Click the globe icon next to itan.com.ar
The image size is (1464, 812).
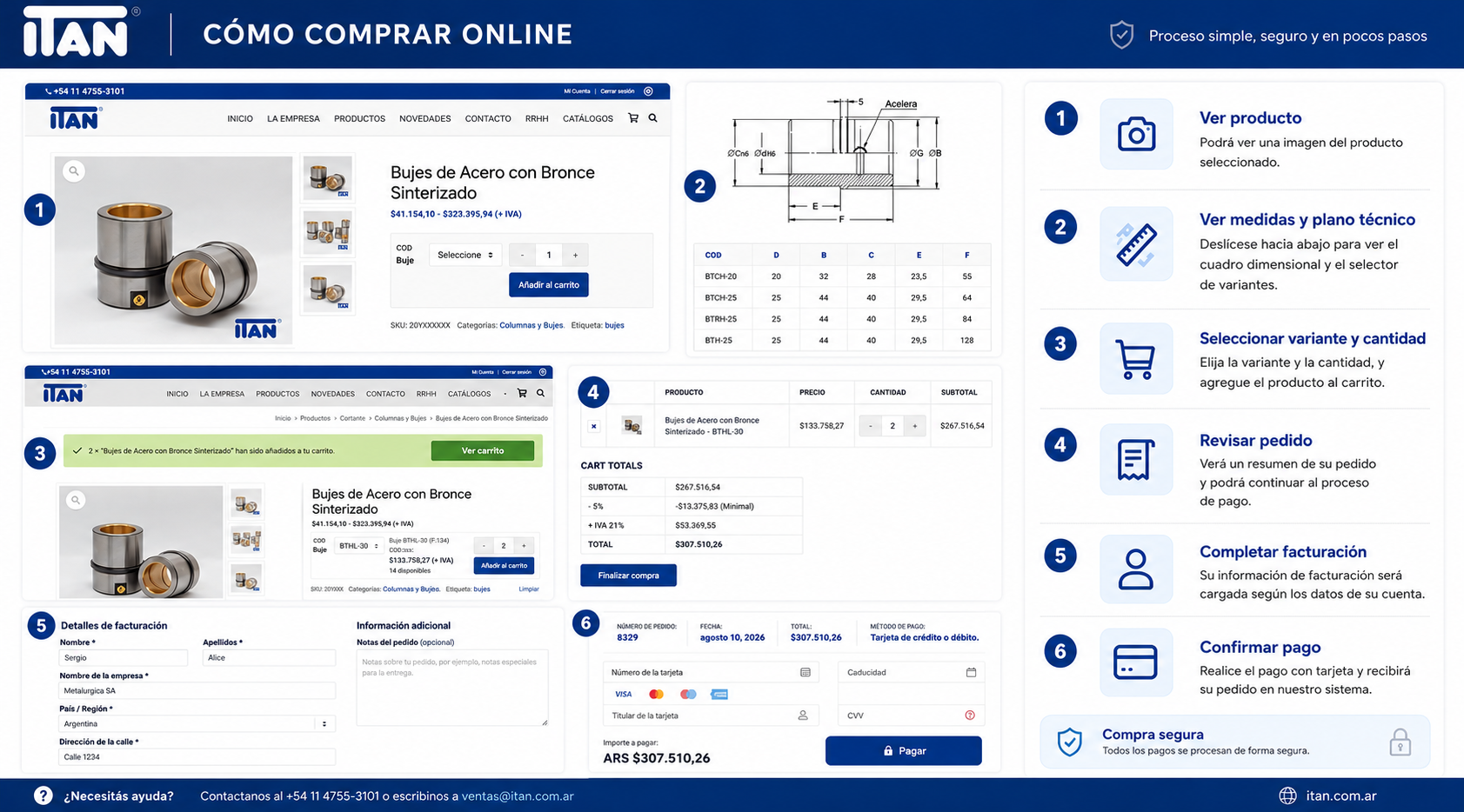1287,795
